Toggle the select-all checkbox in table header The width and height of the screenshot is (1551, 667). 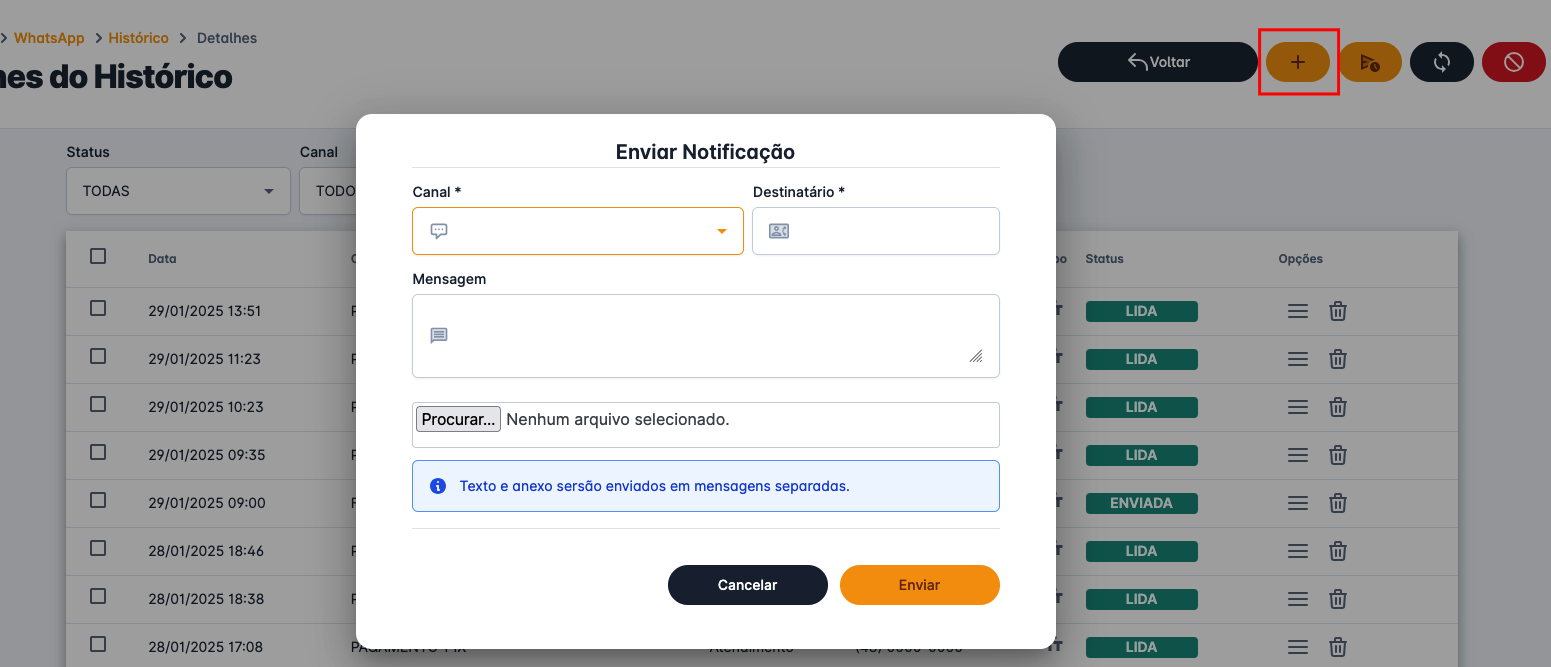click(x=98, y=256)
